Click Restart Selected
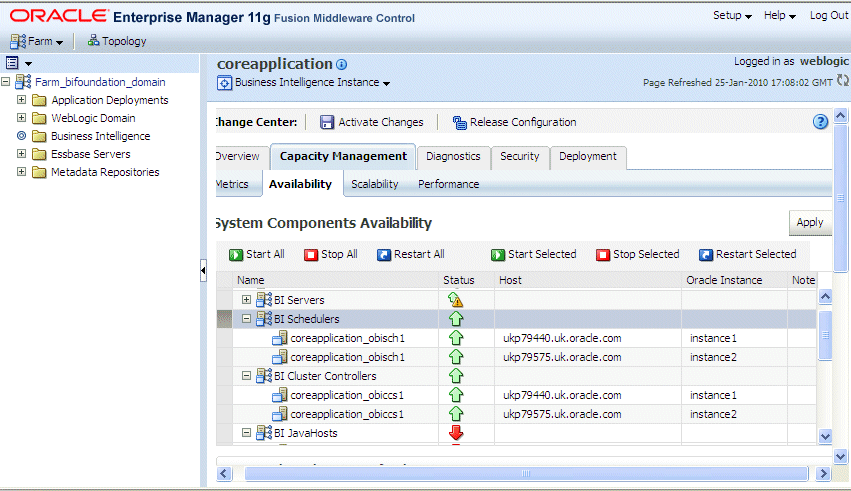This screenshot has width=851, height=491. [747, 254]
